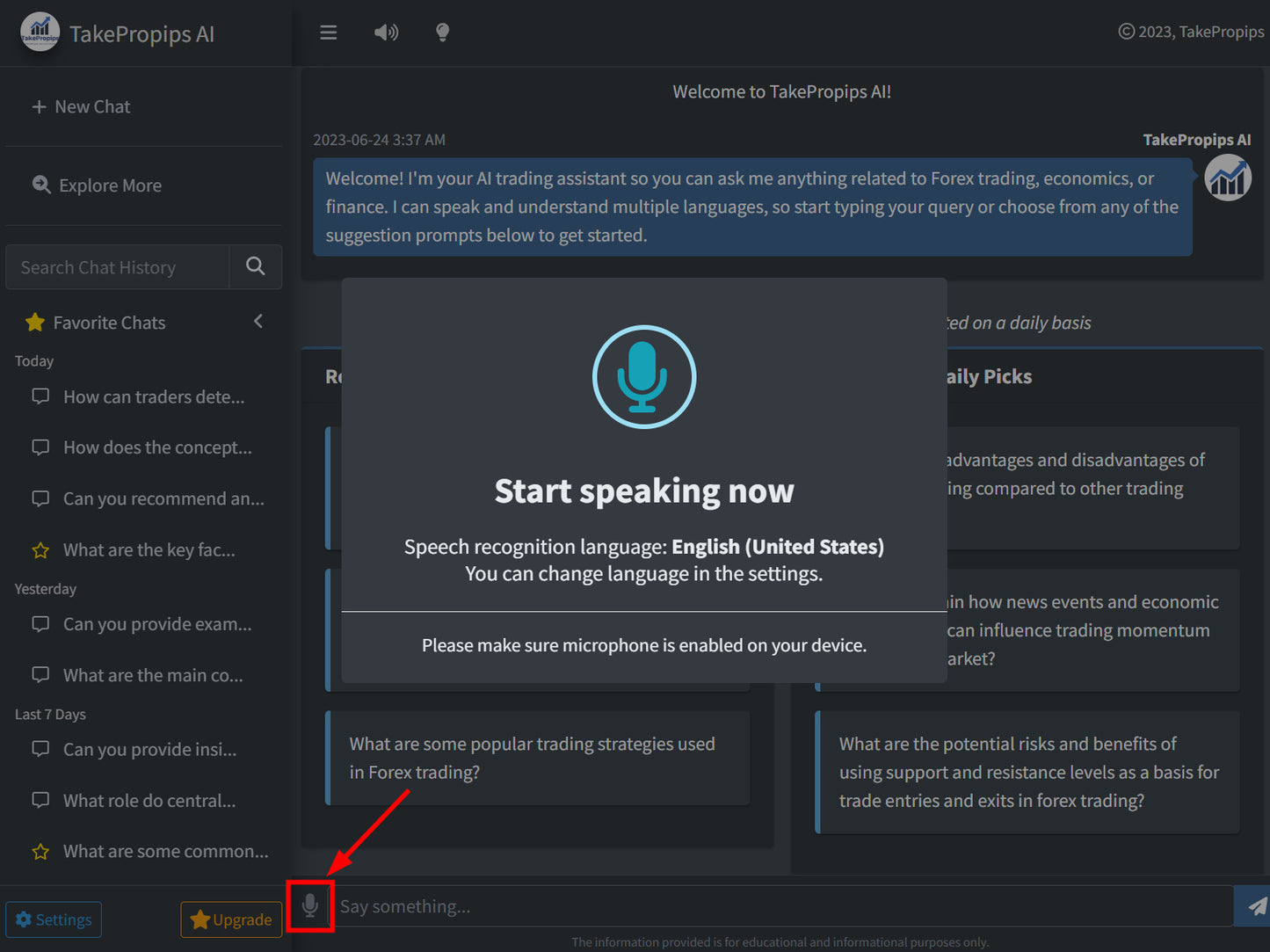This screenshot has width=1270, height=952.
Task: Click the 'Say something...' message field
Action: [782, 906]
